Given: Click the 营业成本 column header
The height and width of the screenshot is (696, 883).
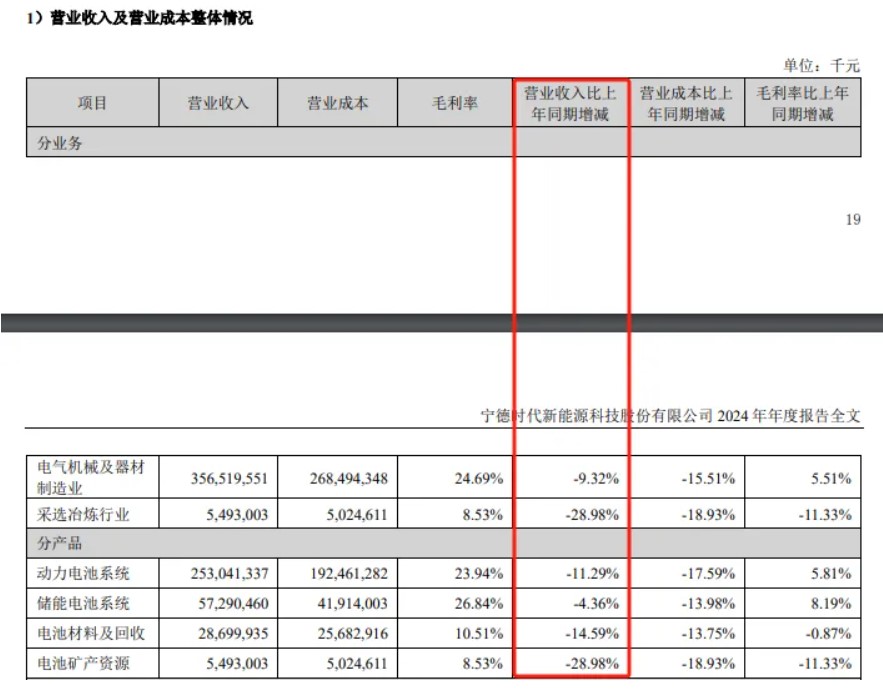Looking at the screenshot, I should (337, 102).
